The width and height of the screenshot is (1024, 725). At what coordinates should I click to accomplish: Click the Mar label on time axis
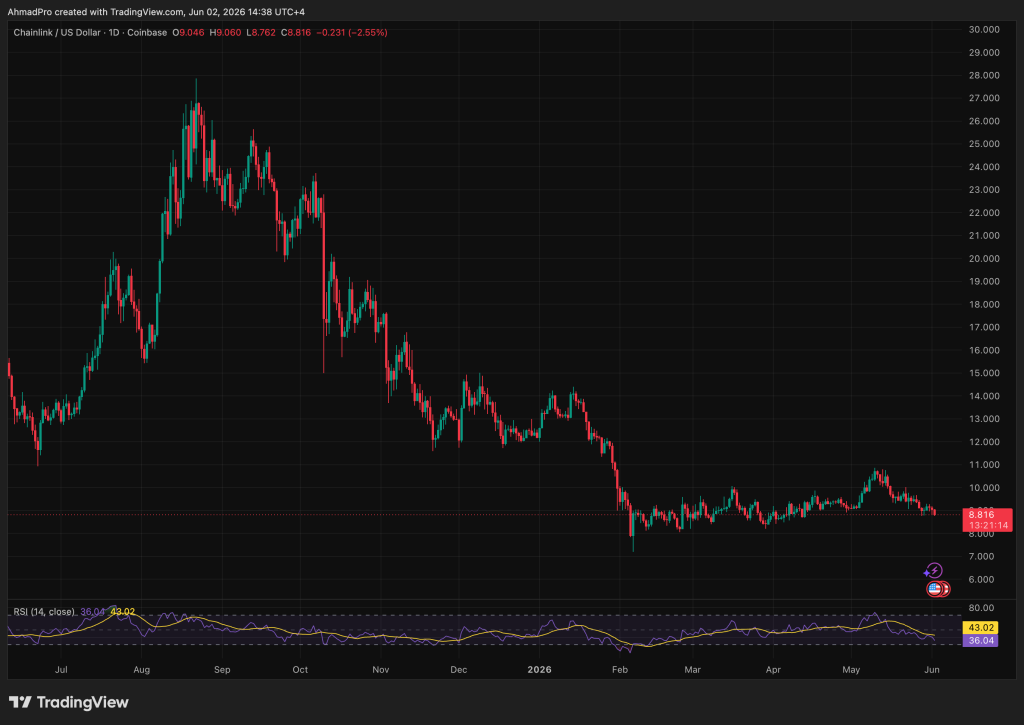(692, 669)
